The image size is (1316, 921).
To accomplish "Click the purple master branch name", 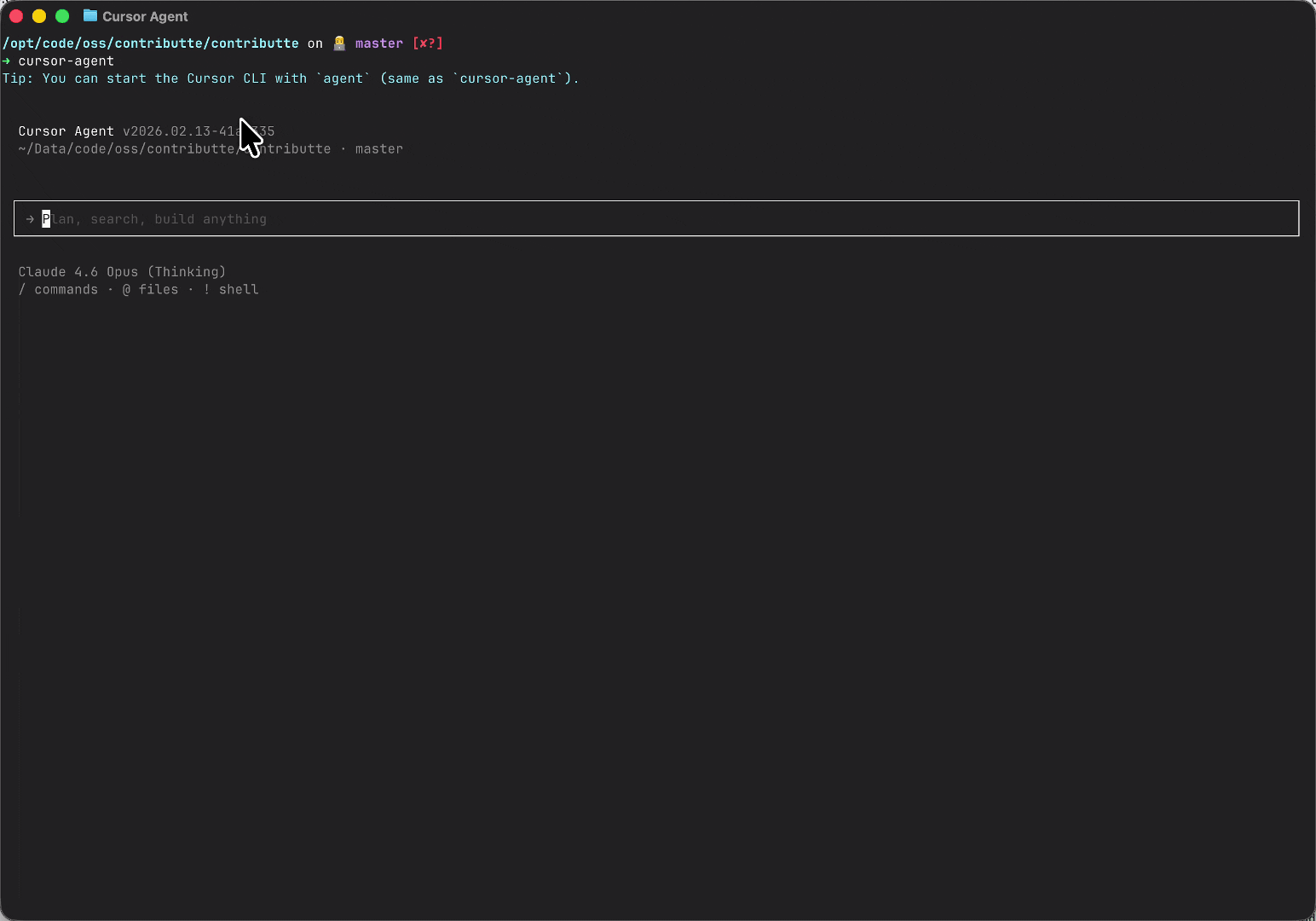I will (x=378, y=43).
